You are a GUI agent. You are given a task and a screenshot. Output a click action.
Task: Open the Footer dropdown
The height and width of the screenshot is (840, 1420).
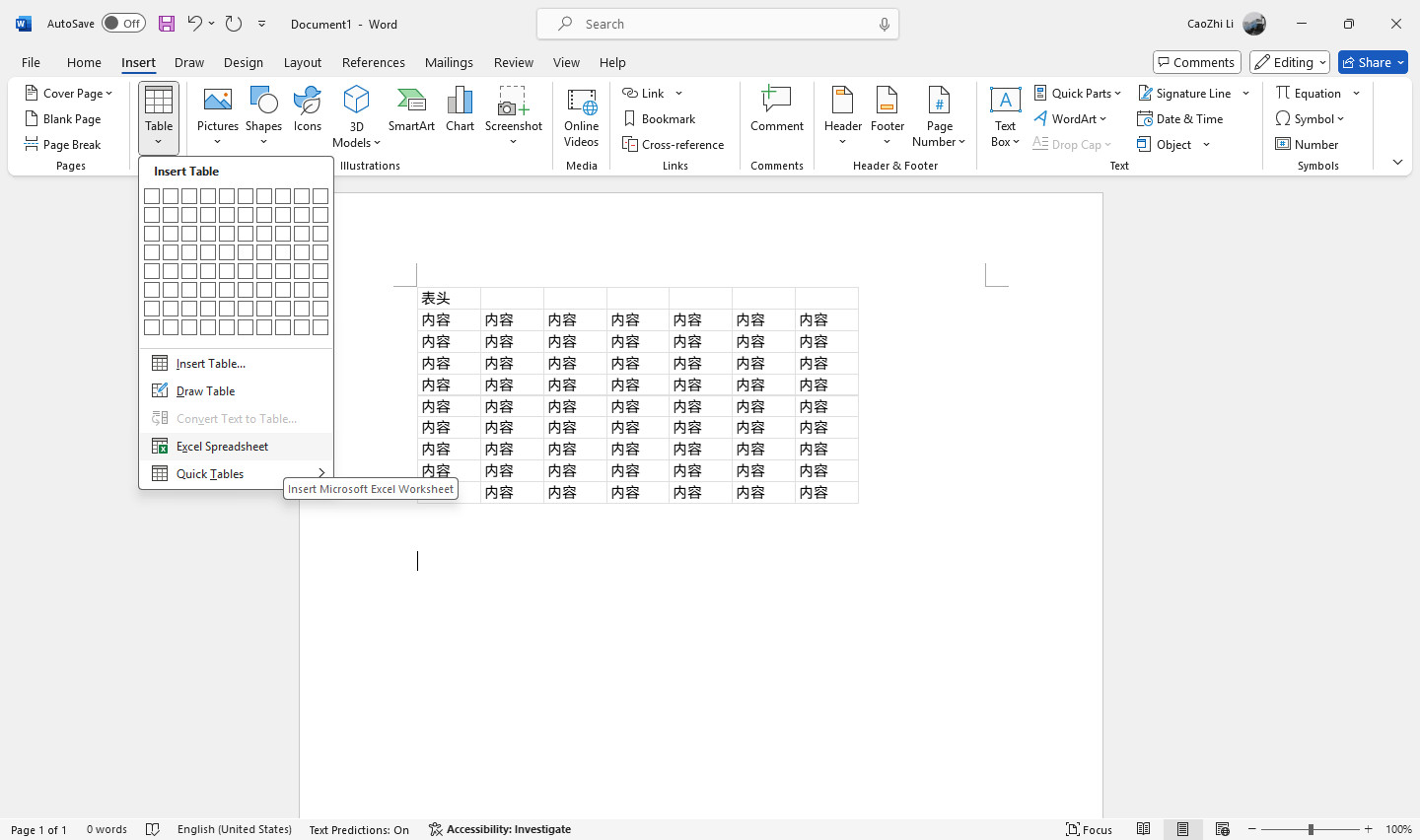point(887,116)
